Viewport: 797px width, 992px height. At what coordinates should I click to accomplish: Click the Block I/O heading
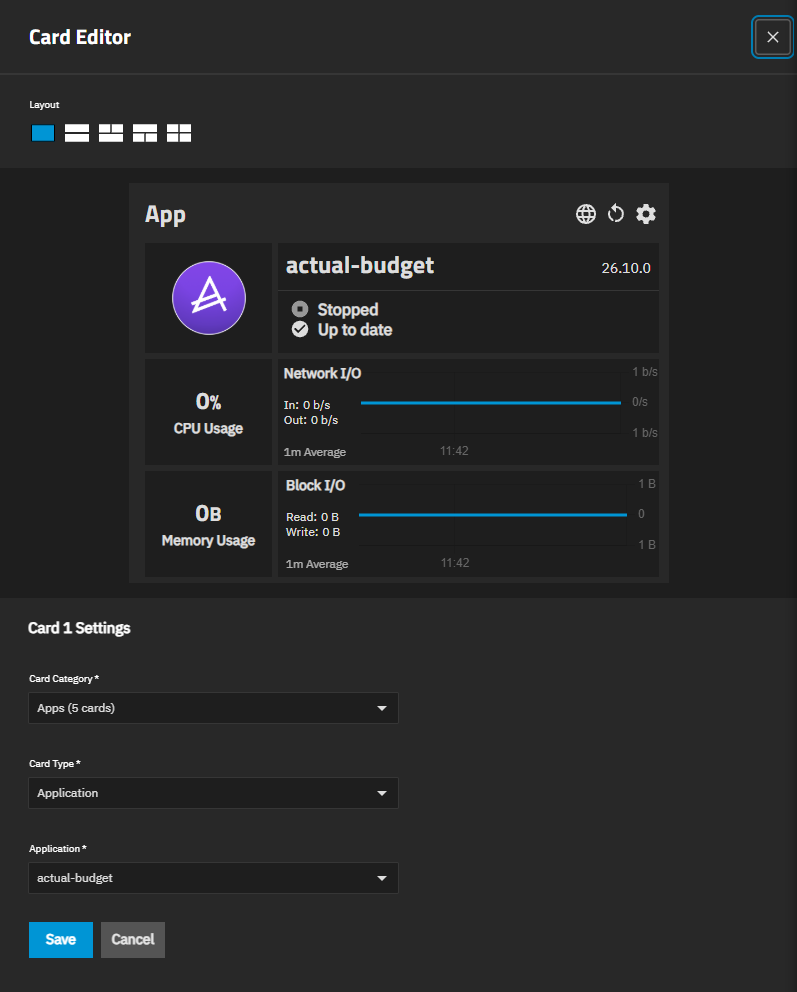(316, 485)
